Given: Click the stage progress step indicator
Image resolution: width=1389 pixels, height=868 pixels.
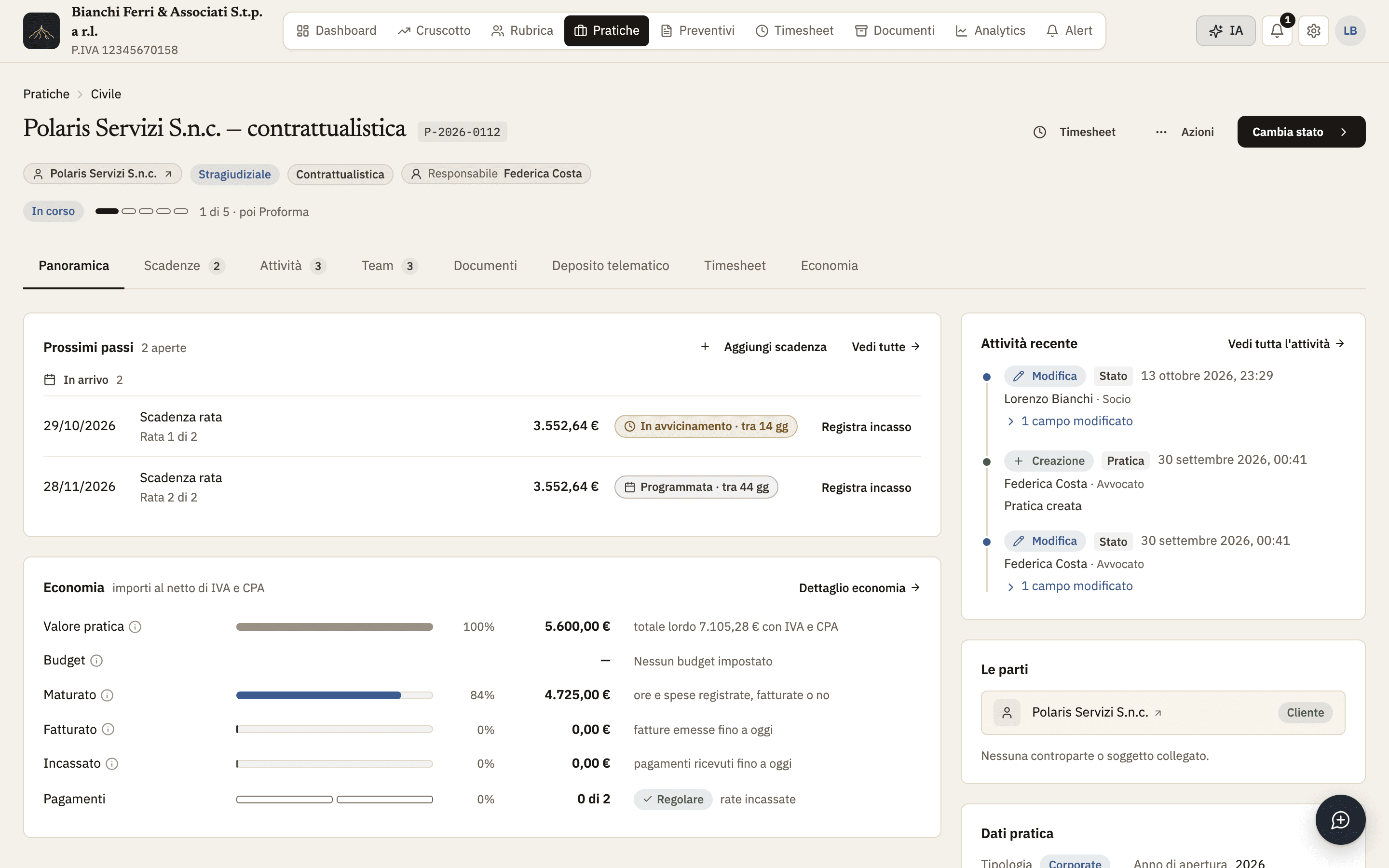Looking at the screenshot, I should tap(142, 211).
